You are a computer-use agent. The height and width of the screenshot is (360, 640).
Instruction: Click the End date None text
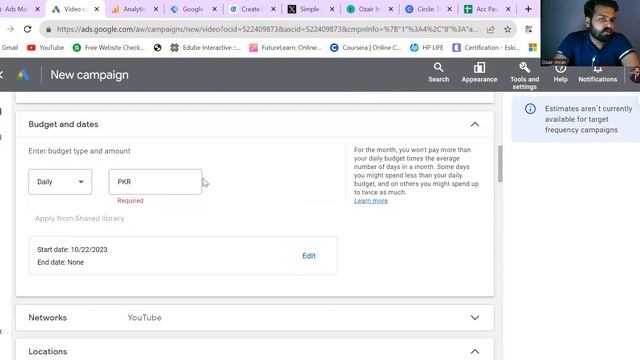coord(60,262)
